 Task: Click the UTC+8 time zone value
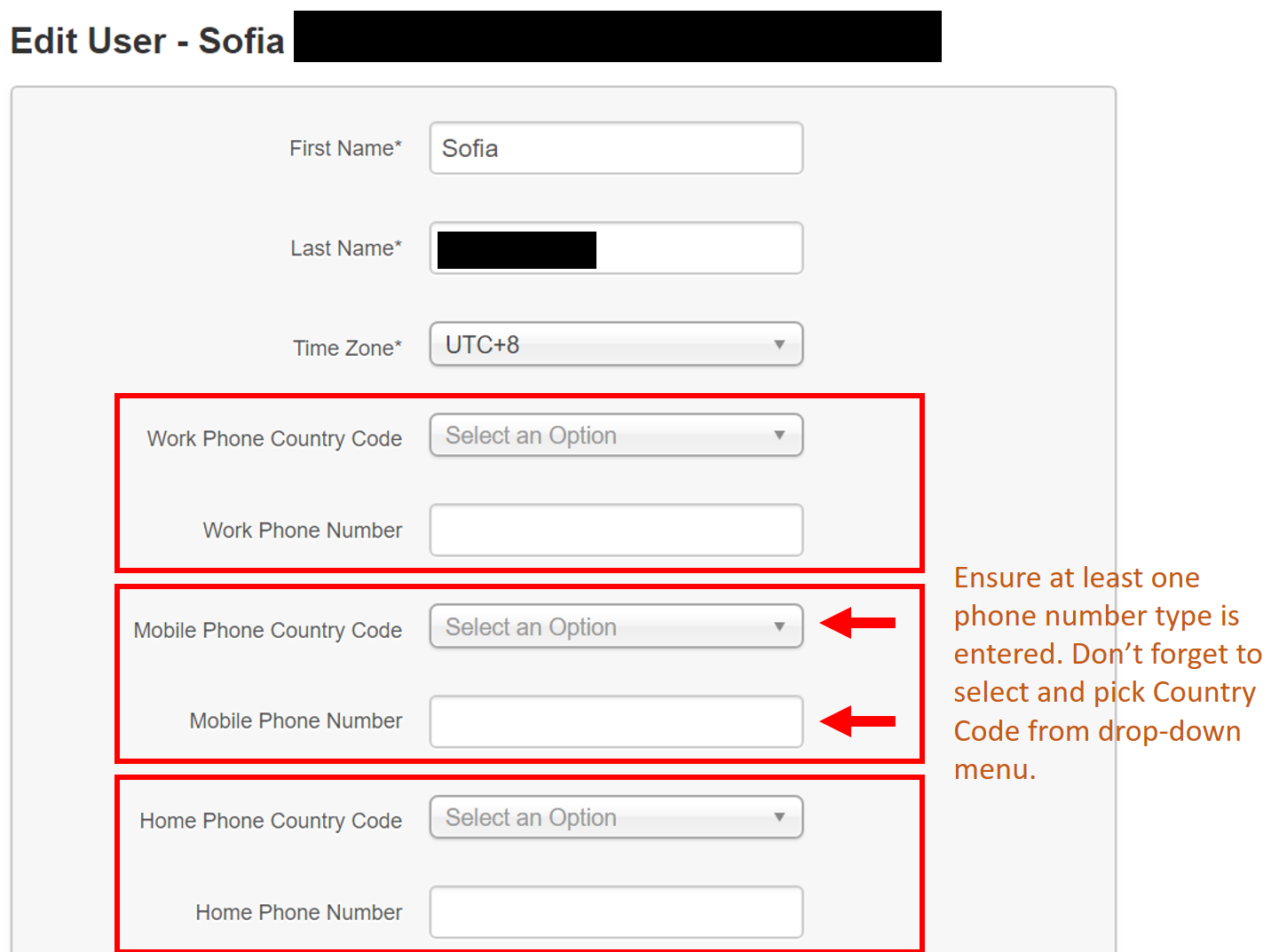480,344
